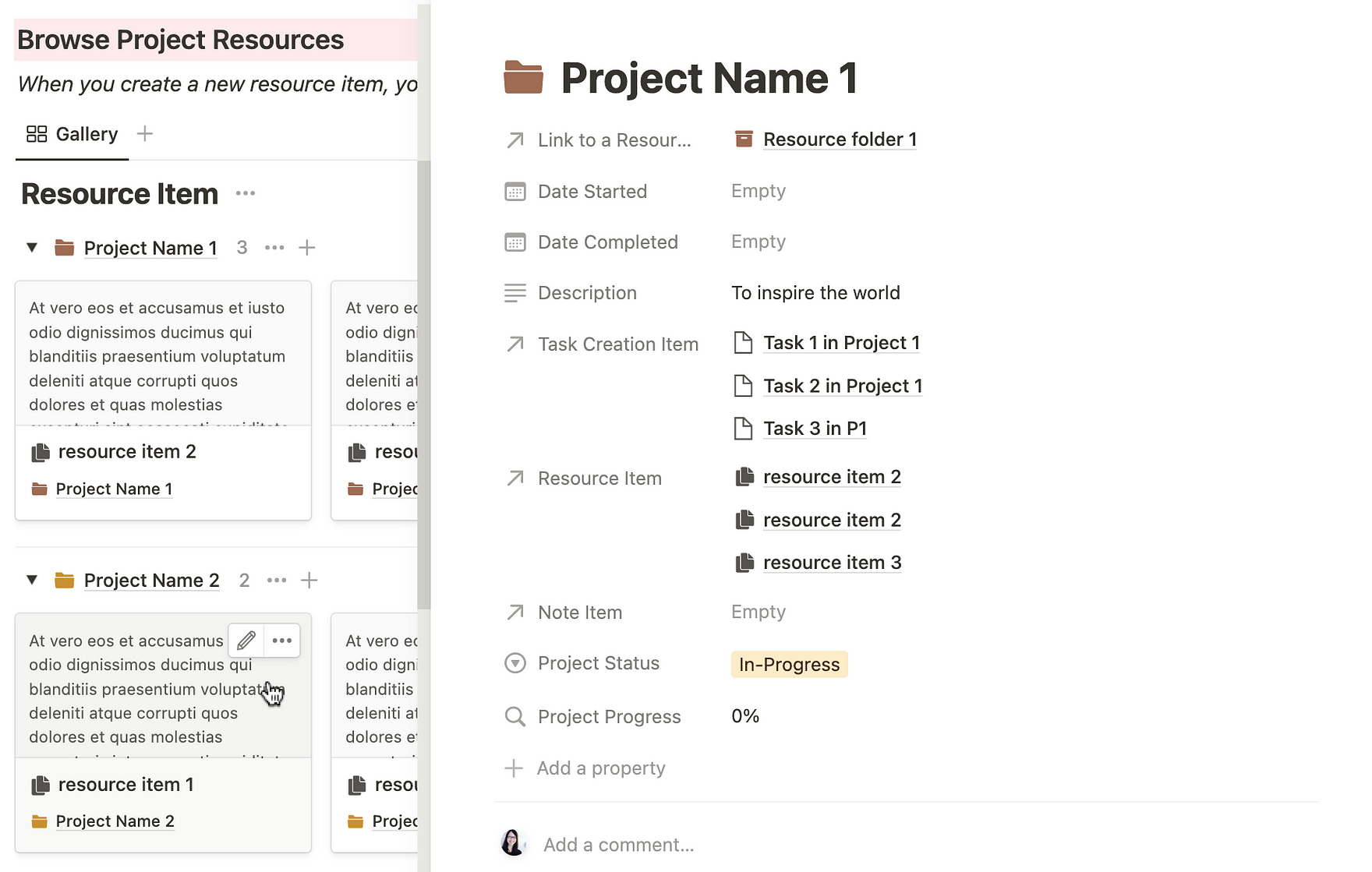Viewport: 1372px width, 872px height.
Task: Collapse the Project Name 1 group
Action: point(32,248)
